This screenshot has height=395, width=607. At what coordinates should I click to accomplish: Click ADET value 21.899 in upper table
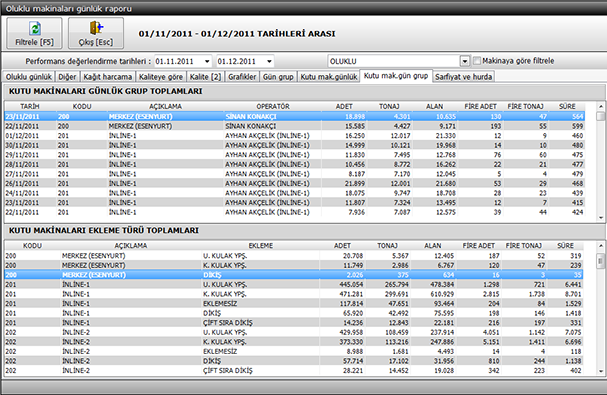pyautogui.click(x=355, y=183)
